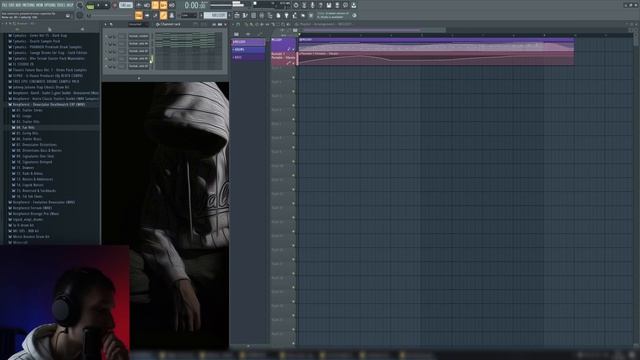Image resolution: width=640 pixels, height=360 pixels.
Task: Click the song time display
Action: click(195, 5)
